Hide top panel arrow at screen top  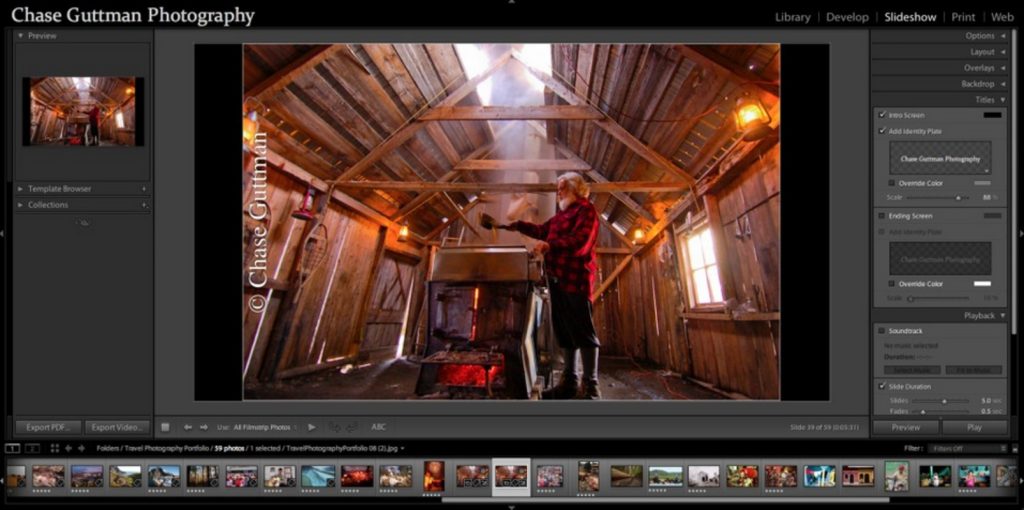coord(511,2)
